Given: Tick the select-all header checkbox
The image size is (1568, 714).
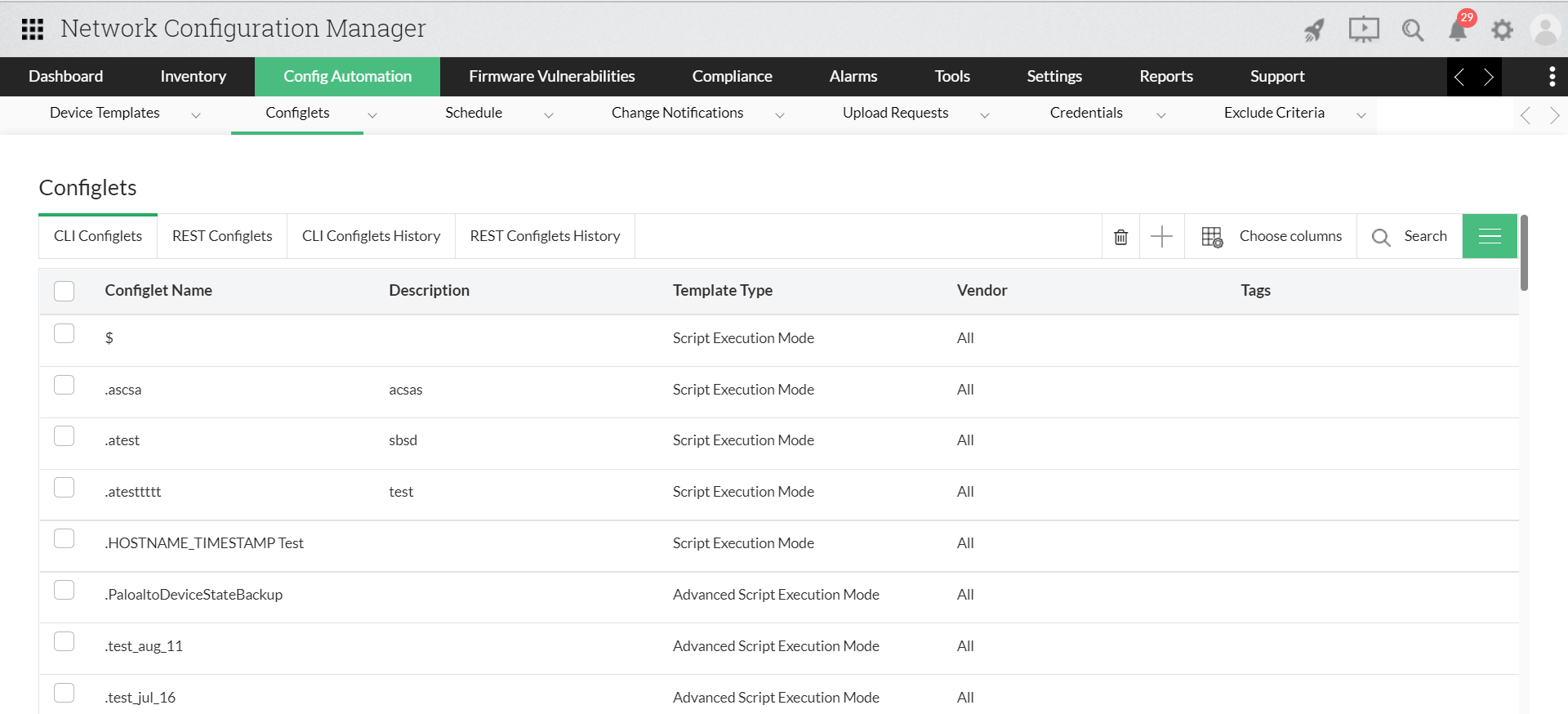Looking at the screenshot, I should 65,291.
